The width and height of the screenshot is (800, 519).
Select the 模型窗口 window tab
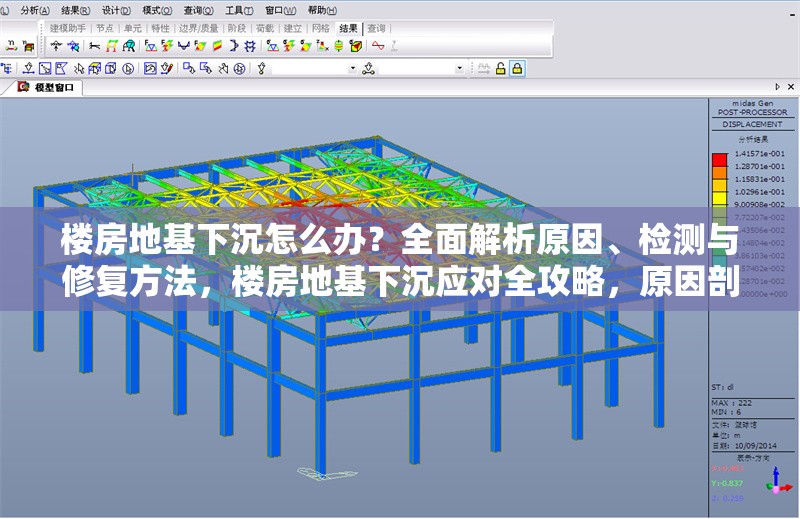[x=46, y=87]
